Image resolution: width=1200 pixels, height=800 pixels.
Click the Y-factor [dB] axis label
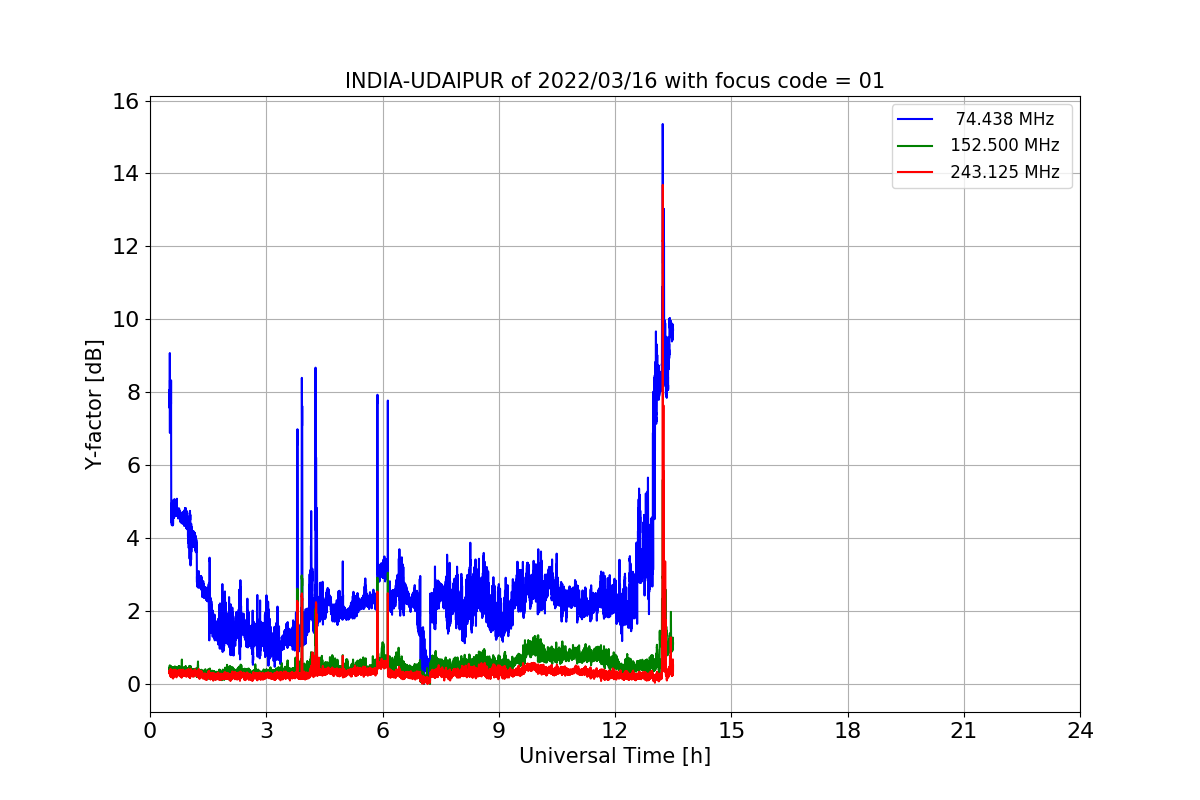pos(94,404)
